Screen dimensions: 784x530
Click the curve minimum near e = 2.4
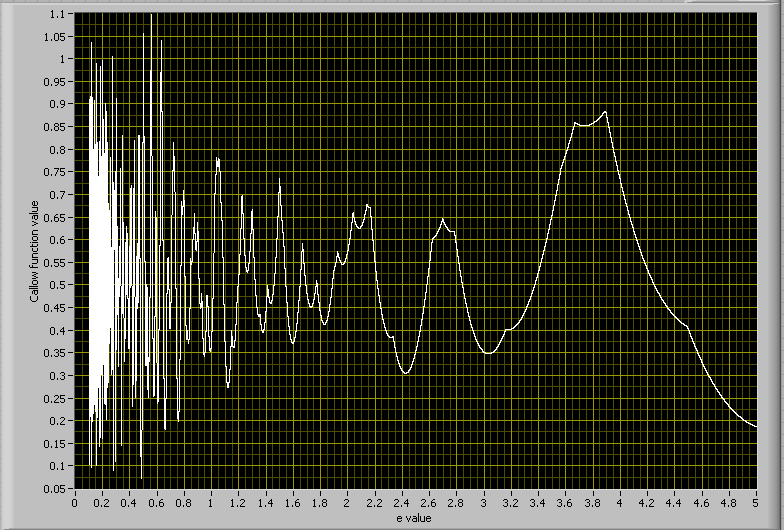(x=405, y=374)
